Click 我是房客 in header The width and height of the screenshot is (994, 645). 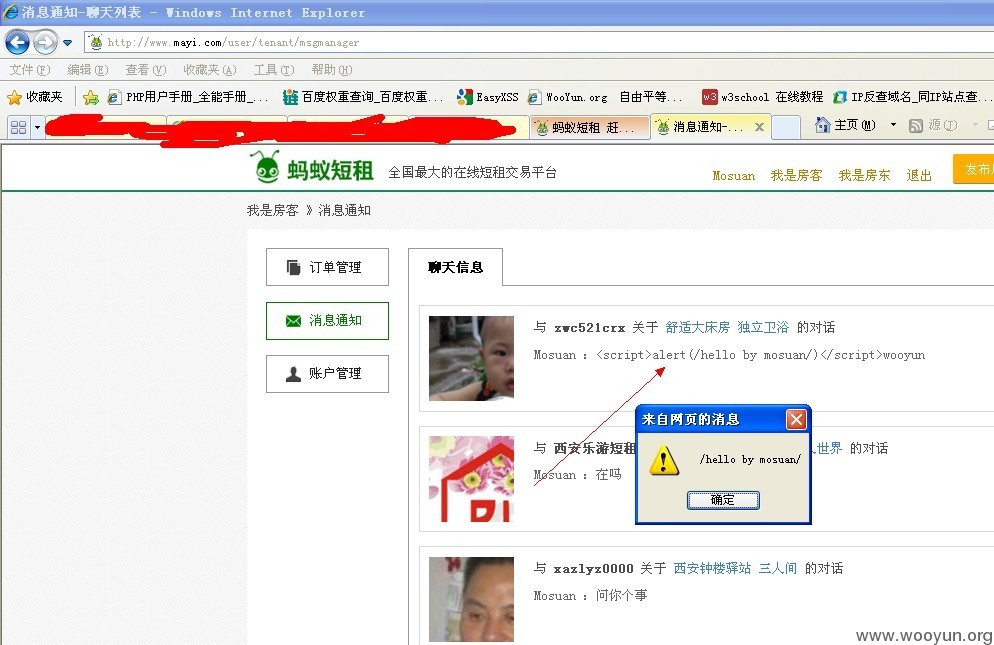(796, 176)
